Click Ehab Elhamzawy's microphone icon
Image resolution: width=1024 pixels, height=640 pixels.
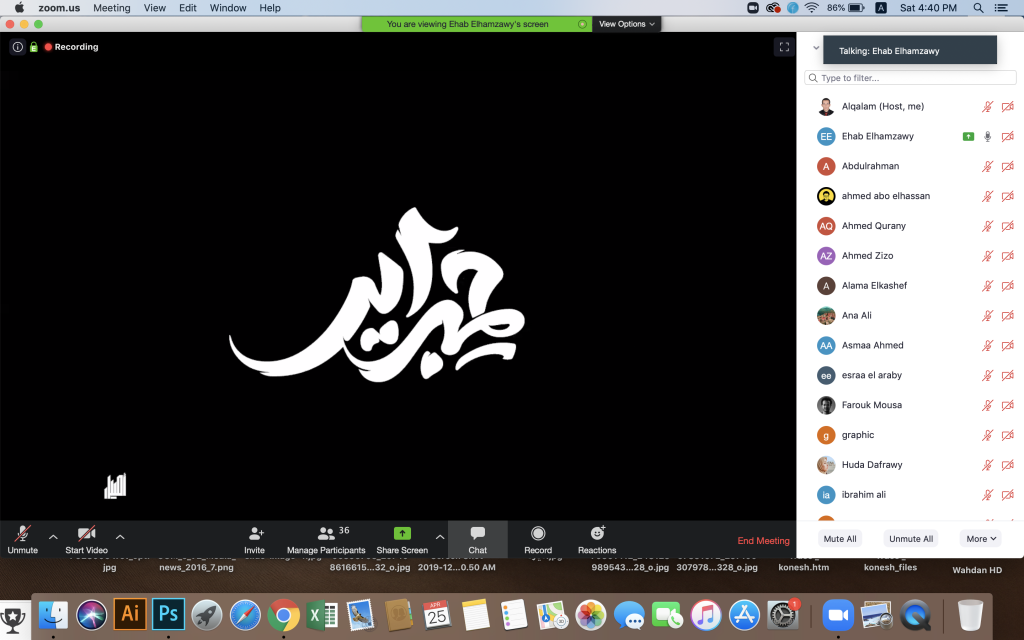pyautogui.click(x=987, y=136)
